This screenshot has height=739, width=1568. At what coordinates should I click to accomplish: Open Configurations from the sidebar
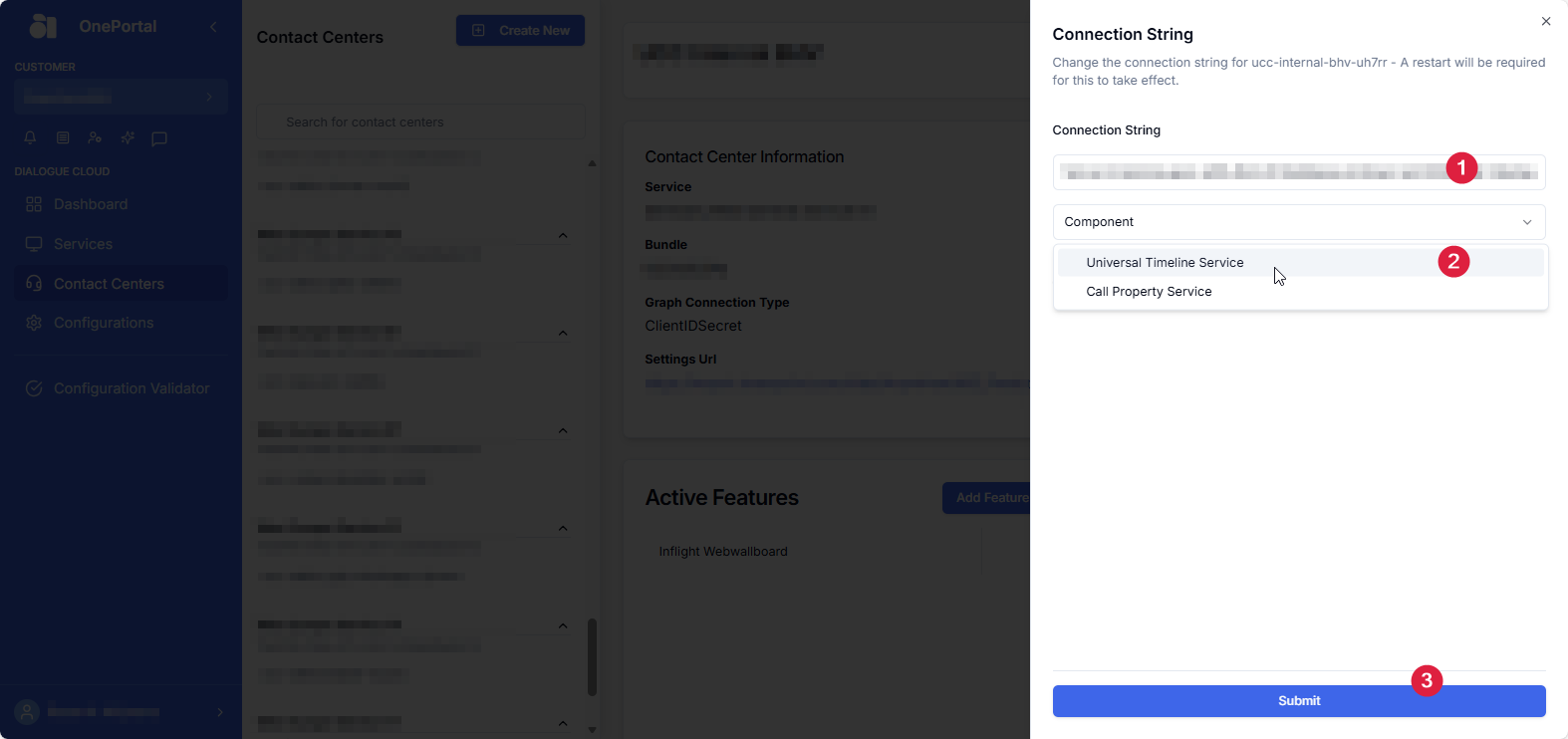104,323
